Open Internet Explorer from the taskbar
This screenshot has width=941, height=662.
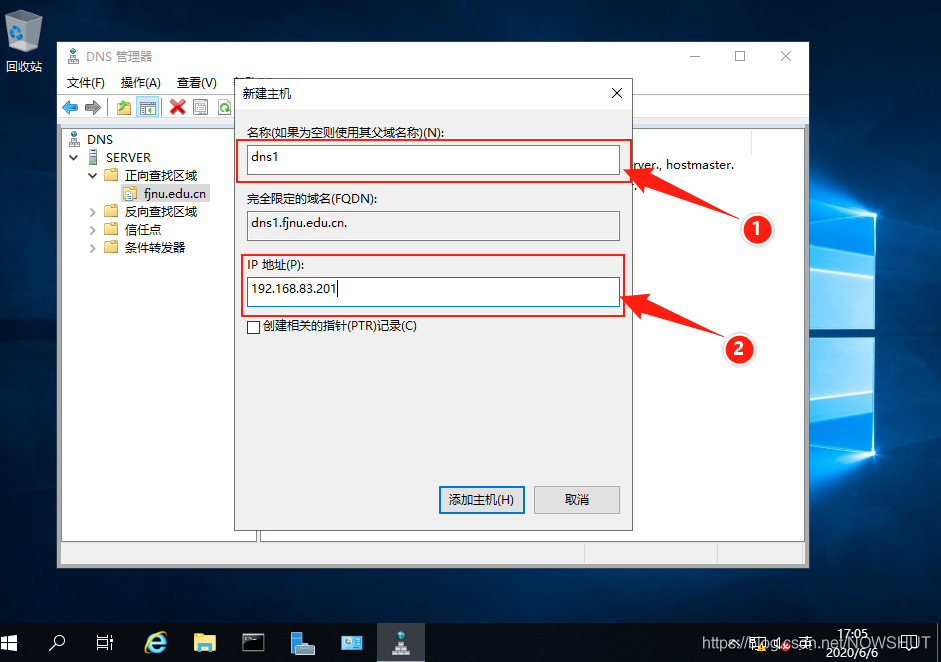(x=156, y=642)
